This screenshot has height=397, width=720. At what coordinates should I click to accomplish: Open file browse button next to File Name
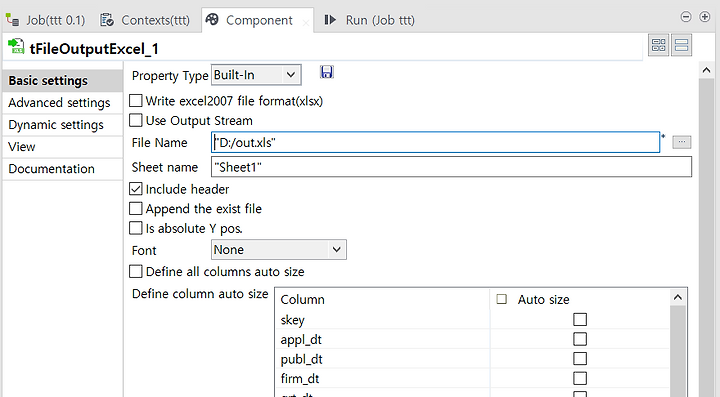coord(681,142)
